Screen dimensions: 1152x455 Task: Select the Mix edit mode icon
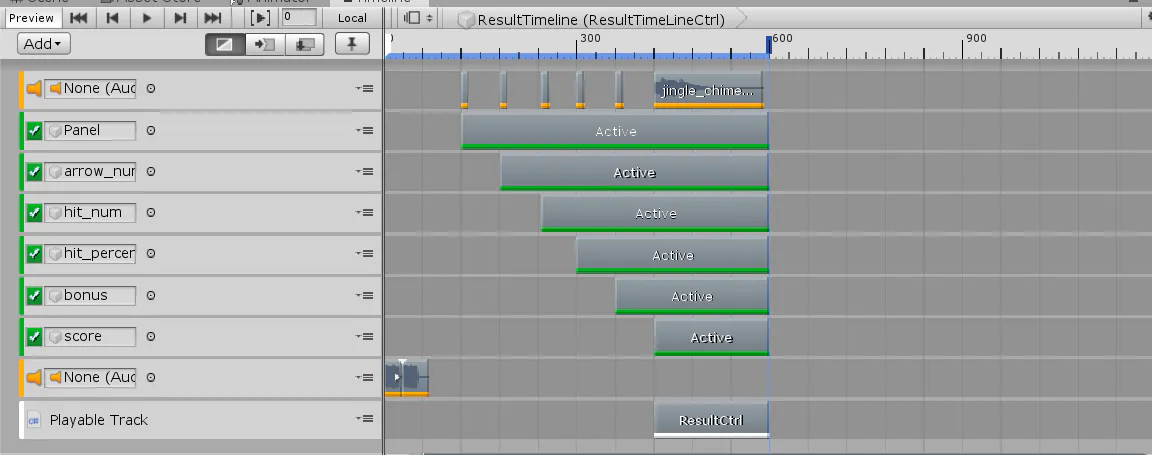225,44
